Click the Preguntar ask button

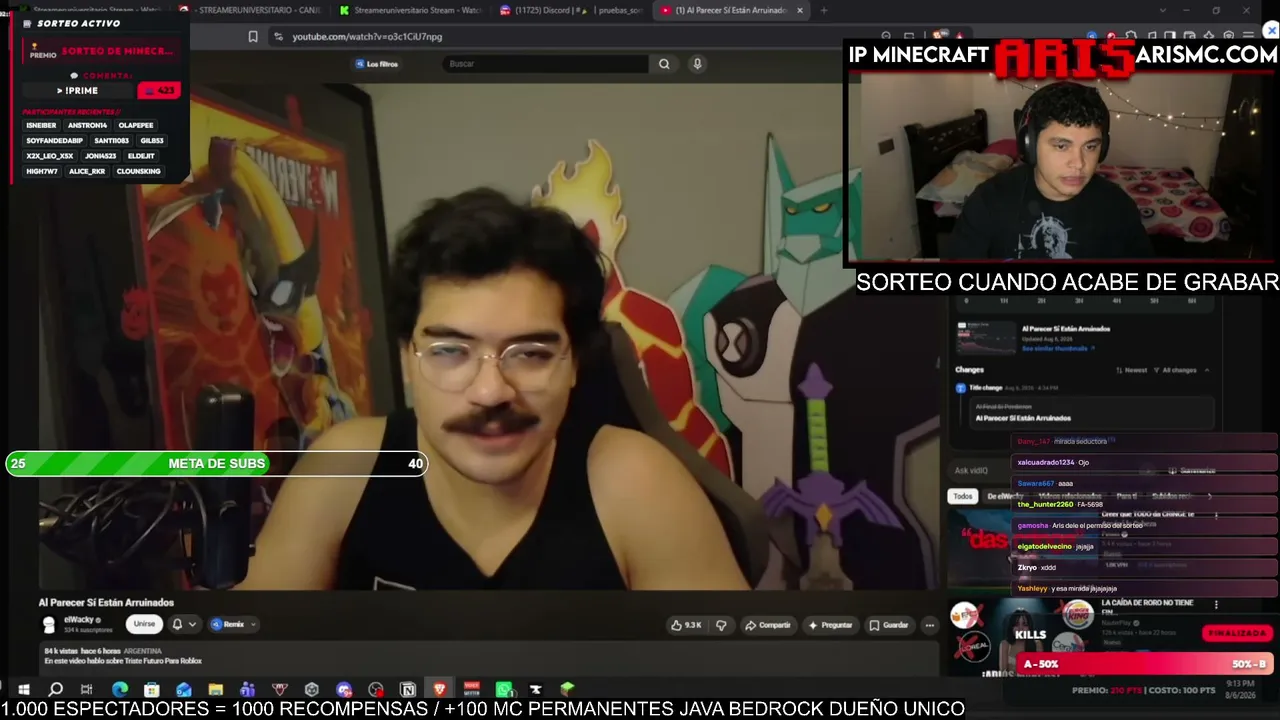[830, 625]
